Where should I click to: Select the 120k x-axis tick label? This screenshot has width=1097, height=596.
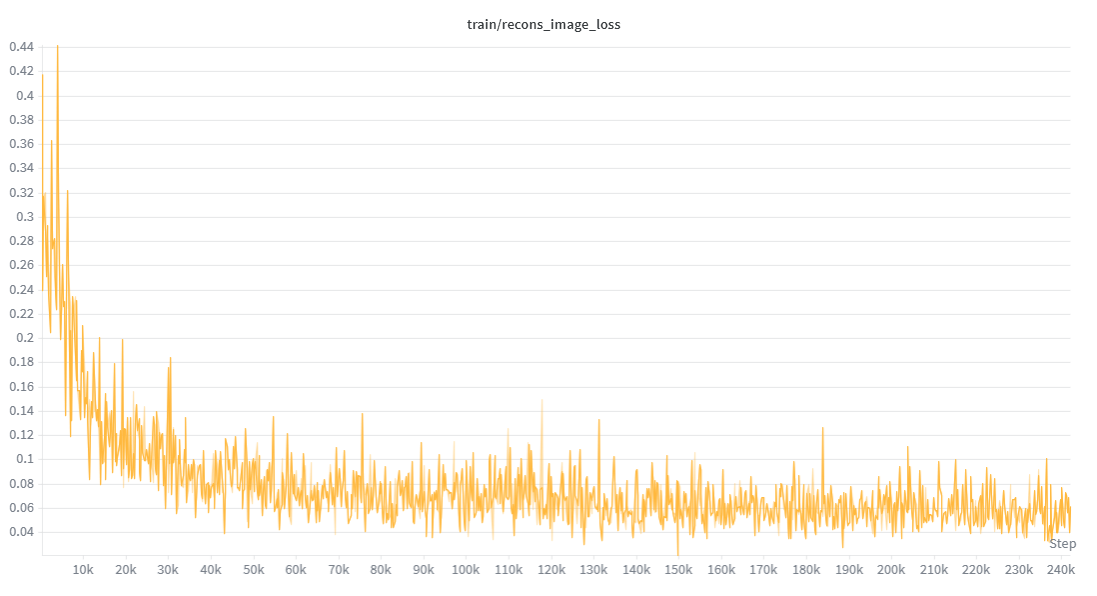coord(550,570)
